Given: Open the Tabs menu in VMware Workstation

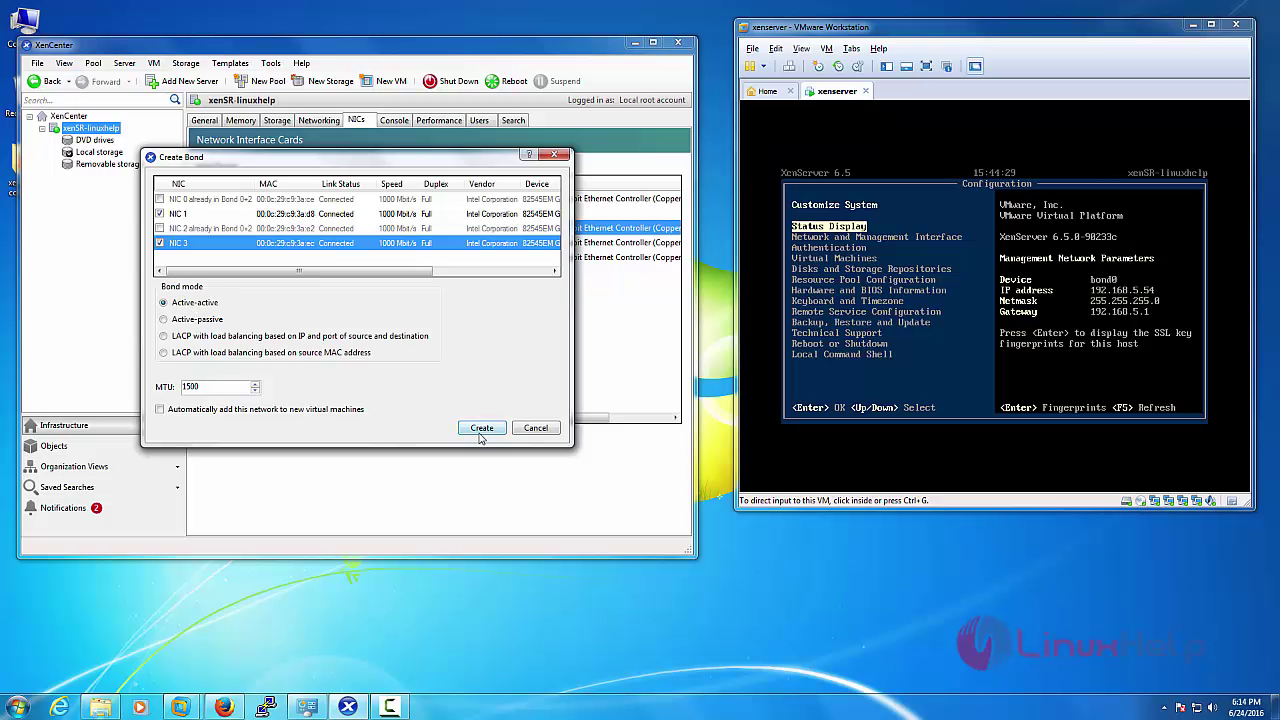Looking at the screenshot, I should 851,48.
